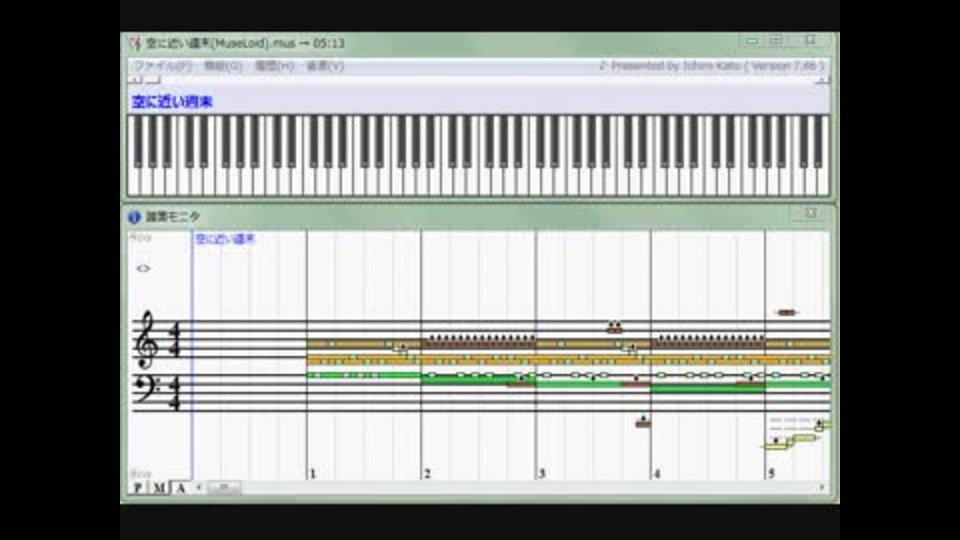Click the blue song title inside the score monitor
The height and width of the screenshot is (540, 960).
[x=225, y=239]
